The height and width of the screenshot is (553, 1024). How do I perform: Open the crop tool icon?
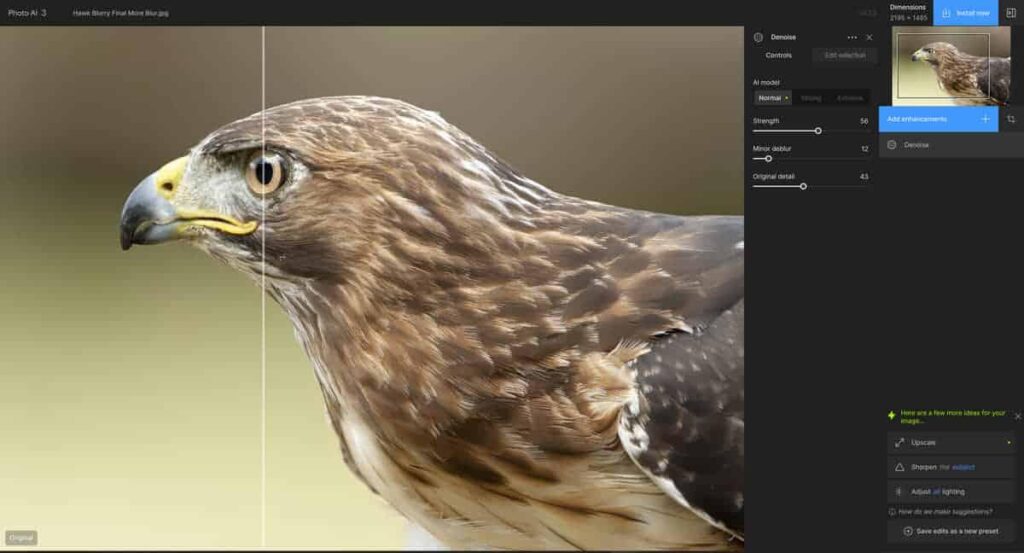click(1011, 119)
